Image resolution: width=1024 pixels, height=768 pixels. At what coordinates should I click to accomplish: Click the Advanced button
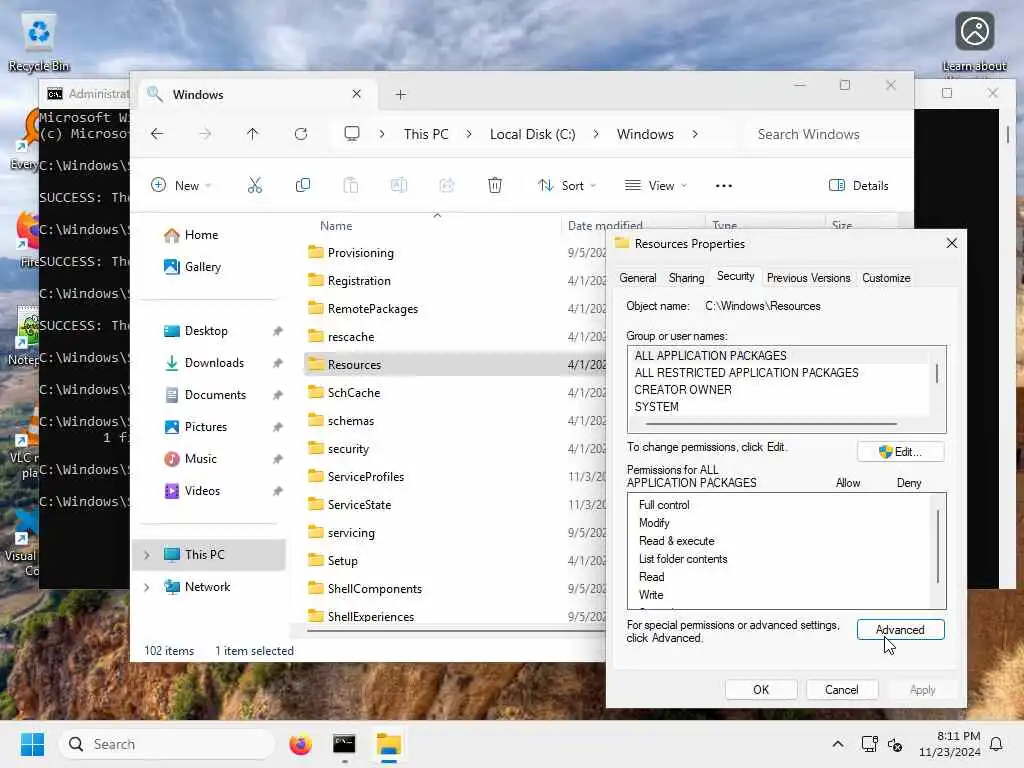pos(901,630)
